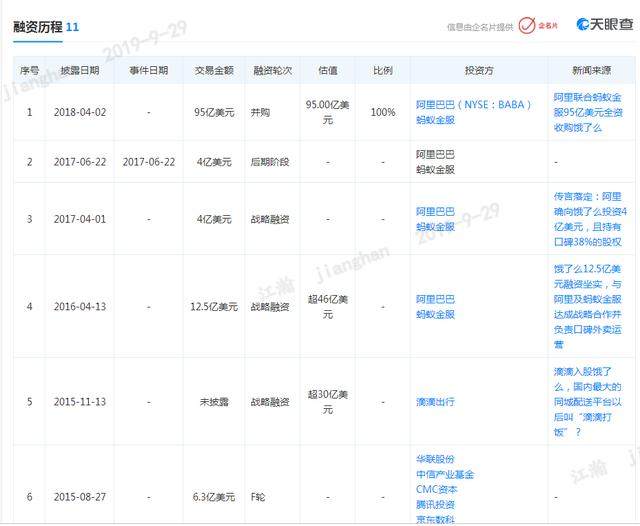This screenshot has width=640, height=526.
Task: Click the 披露日期 column header
Action: pos(80,70)
